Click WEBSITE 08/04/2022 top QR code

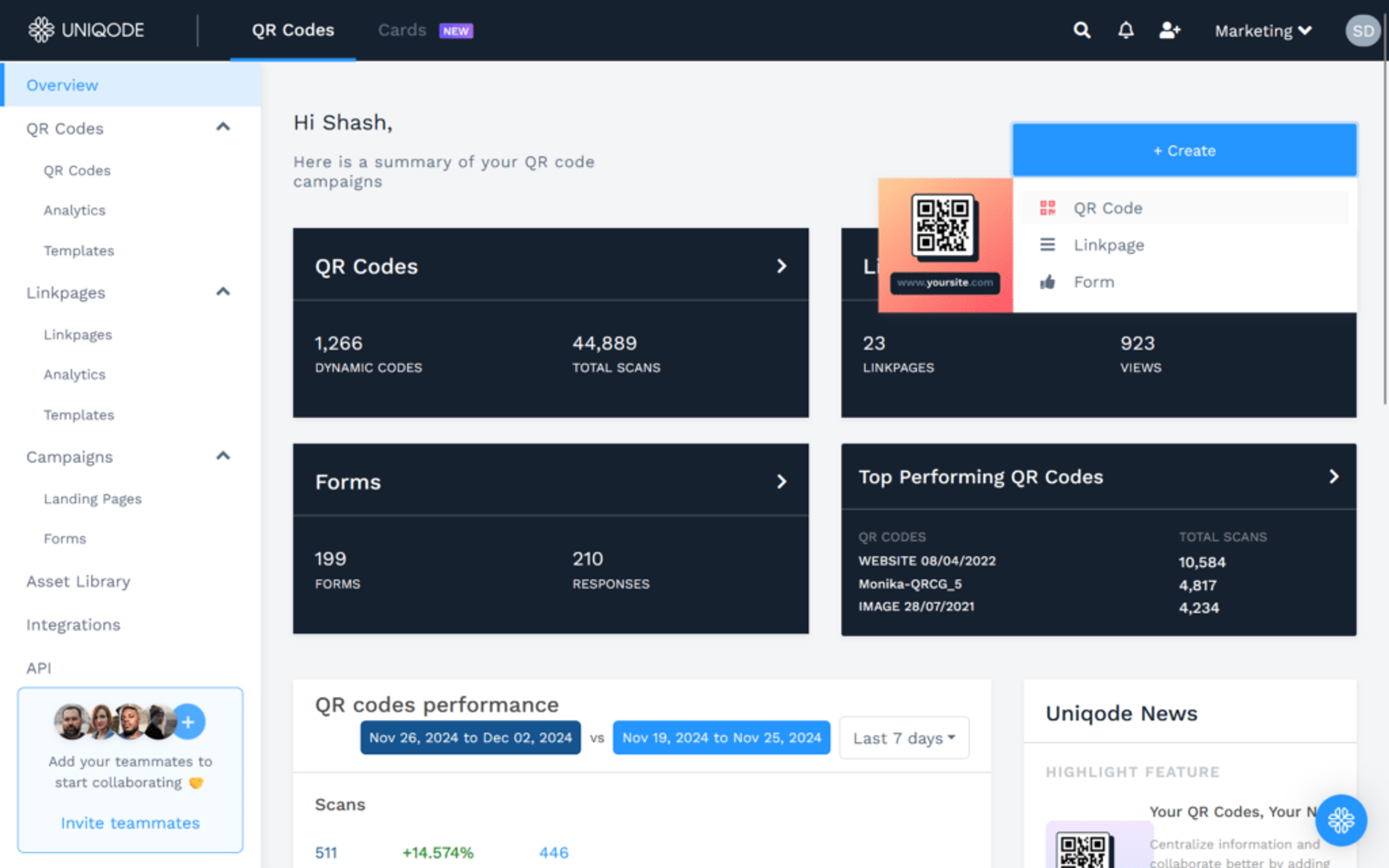pos(927,561)
